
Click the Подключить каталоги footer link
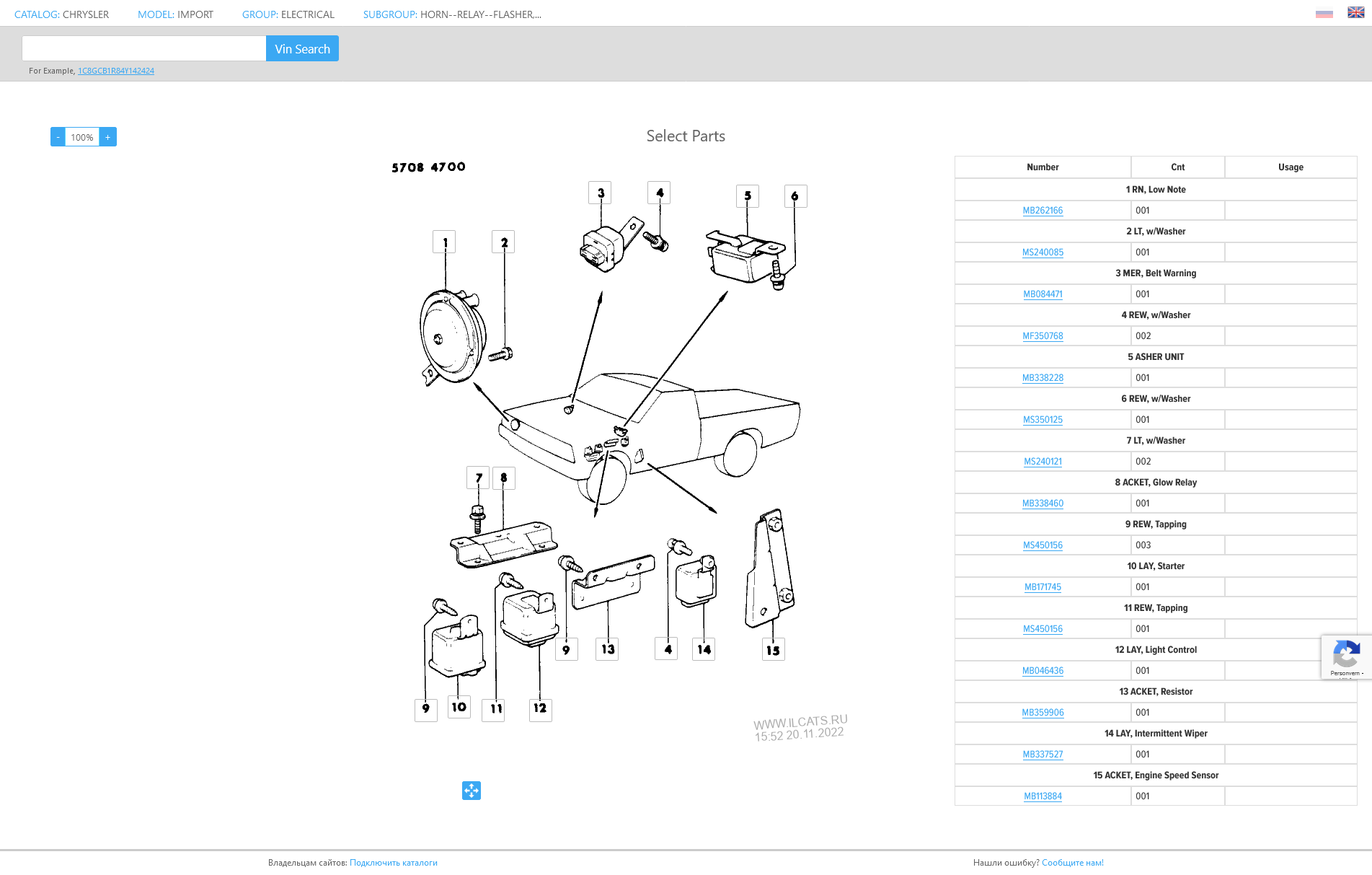(393, 863)
